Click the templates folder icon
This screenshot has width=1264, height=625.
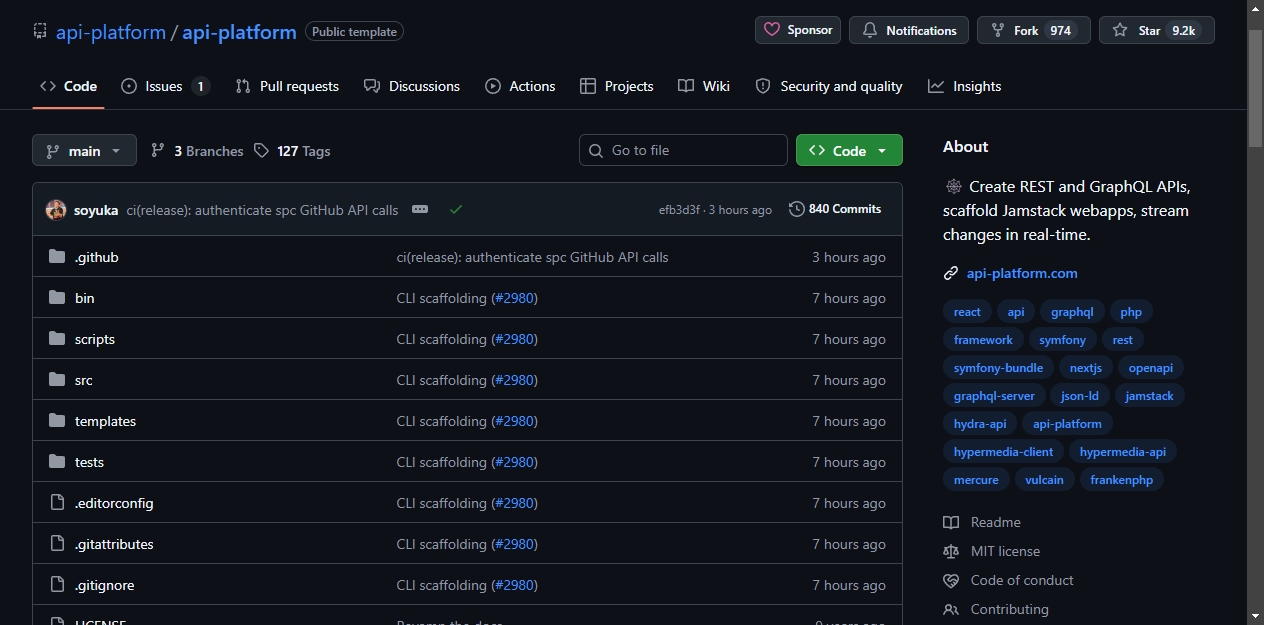coord(57,421)
